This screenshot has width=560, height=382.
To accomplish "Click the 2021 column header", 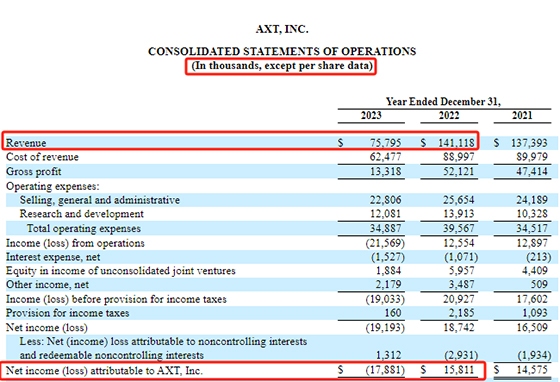I will point(522,115).
